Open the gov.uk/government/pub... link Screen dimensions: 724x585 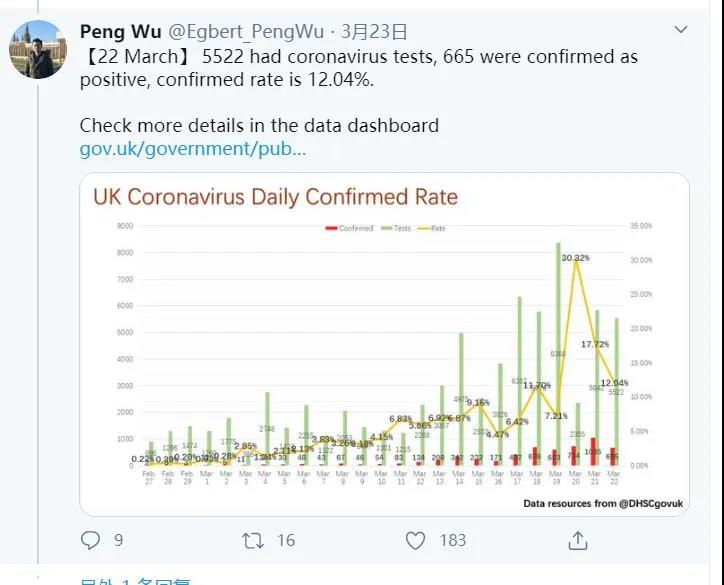pyautogui.click(x=193, y=150)
